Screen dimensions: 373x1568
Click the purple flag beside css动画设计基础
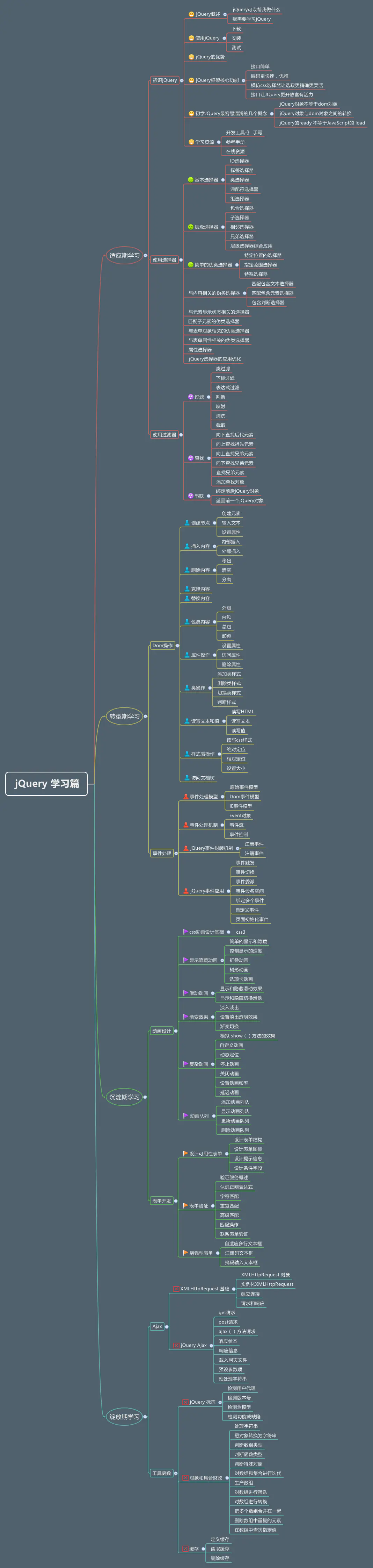pos(185,932)
